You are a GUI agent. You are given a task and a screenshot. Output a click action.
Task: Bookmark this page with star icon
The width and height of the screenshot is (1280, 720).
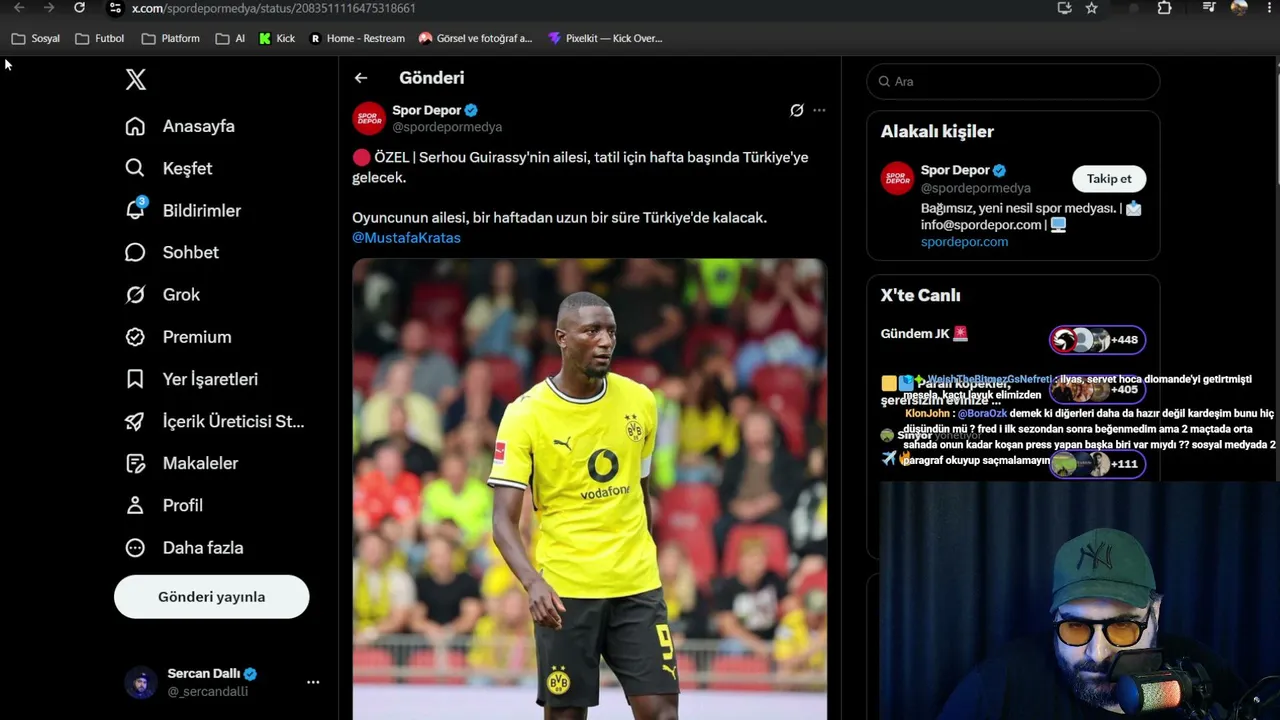[1092, 8]
